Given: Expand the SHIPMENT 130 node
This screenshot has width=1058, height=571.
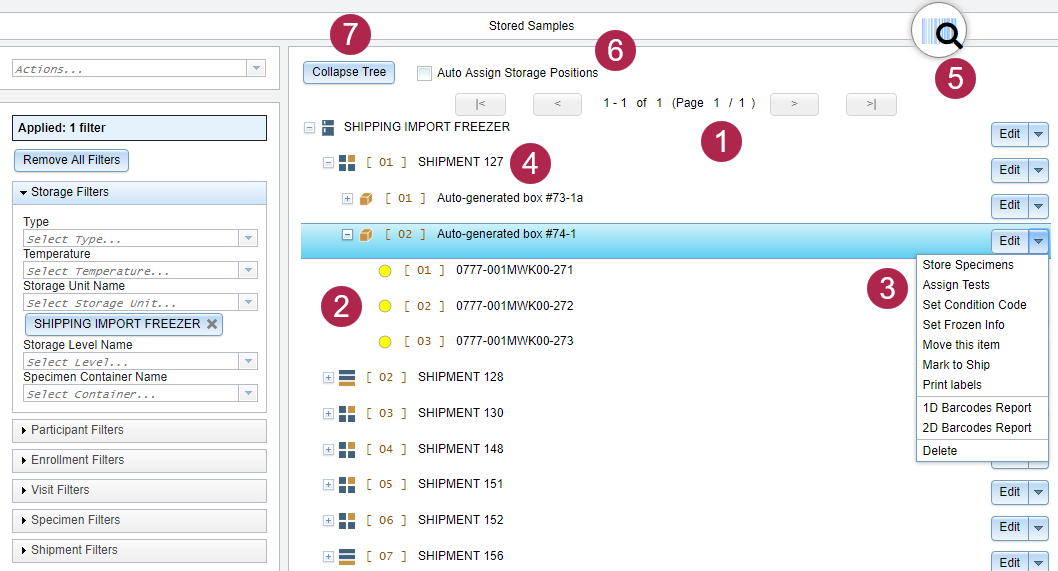Looking at the screenshot, I should point(328,413).
